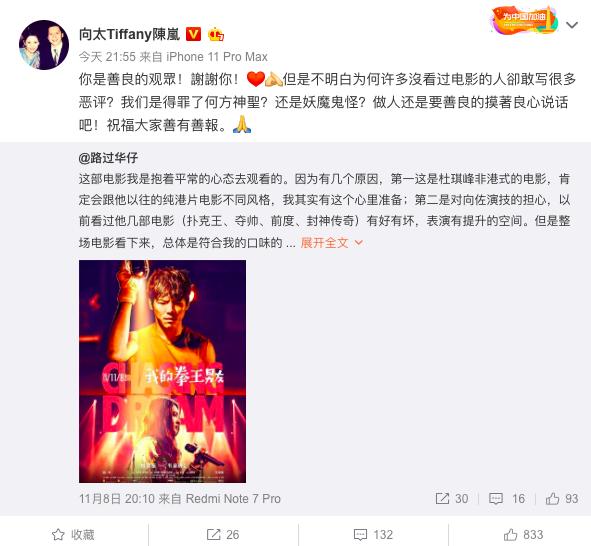
Task: Click the iPhone 11 Pro Max source link
Action: tap(217, 57)
